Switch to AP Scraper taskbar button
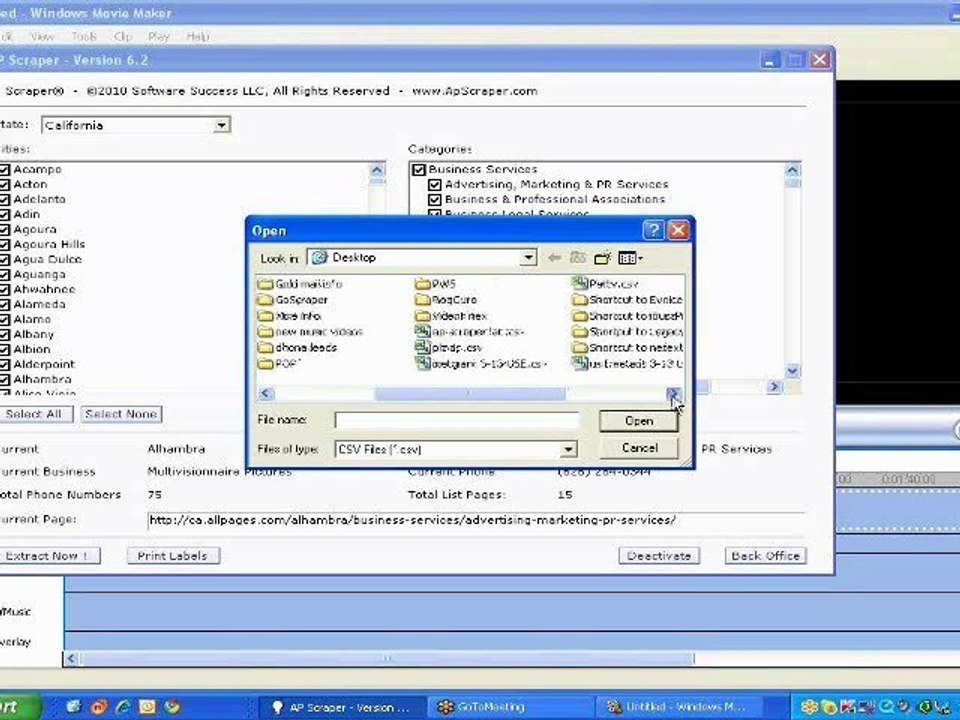Screen dimensions: 960x720 pyautogui.click(x=342, y=707)
